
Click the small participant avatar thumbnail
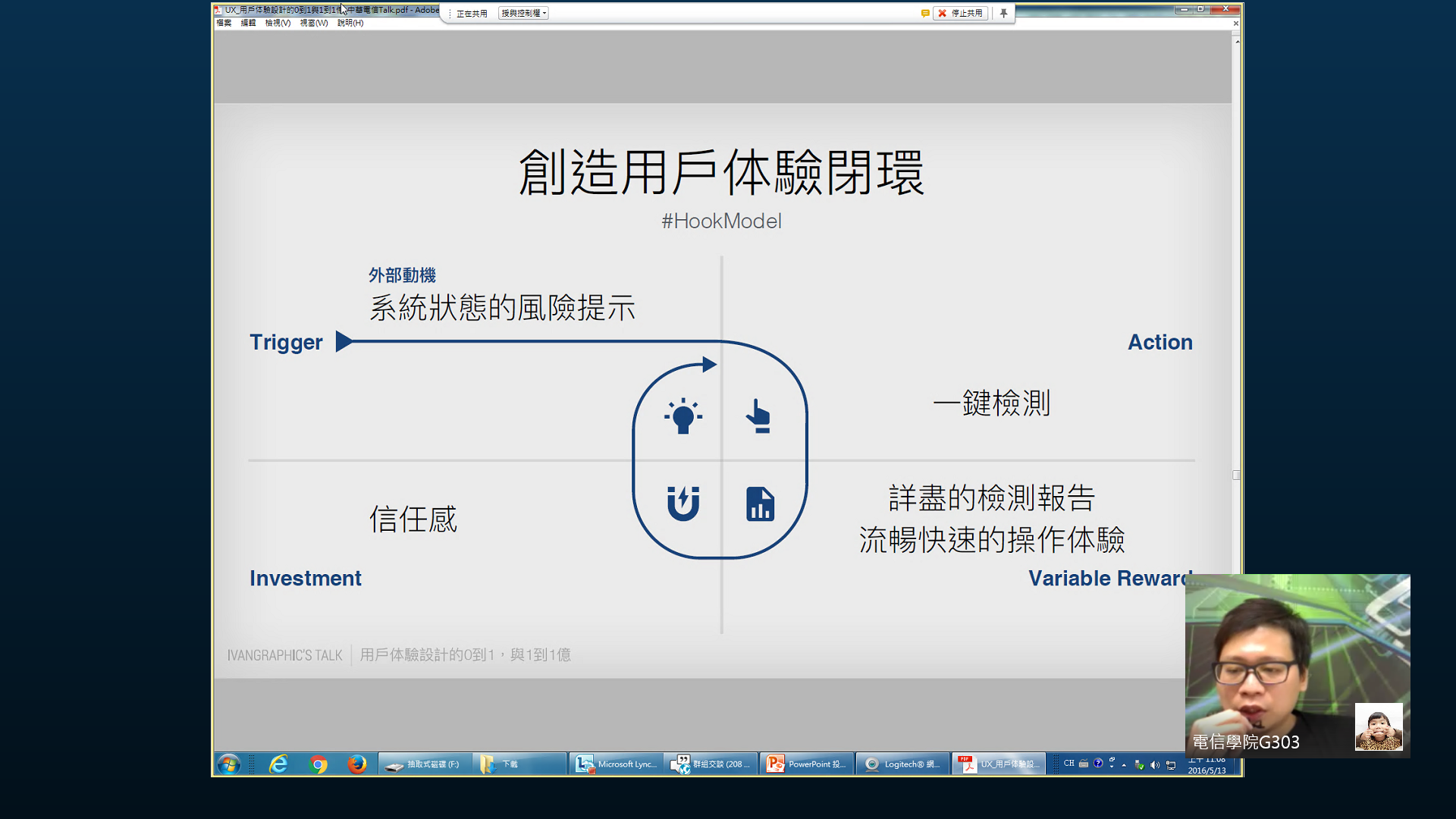pyautogui.click(x=1378, y=726)
